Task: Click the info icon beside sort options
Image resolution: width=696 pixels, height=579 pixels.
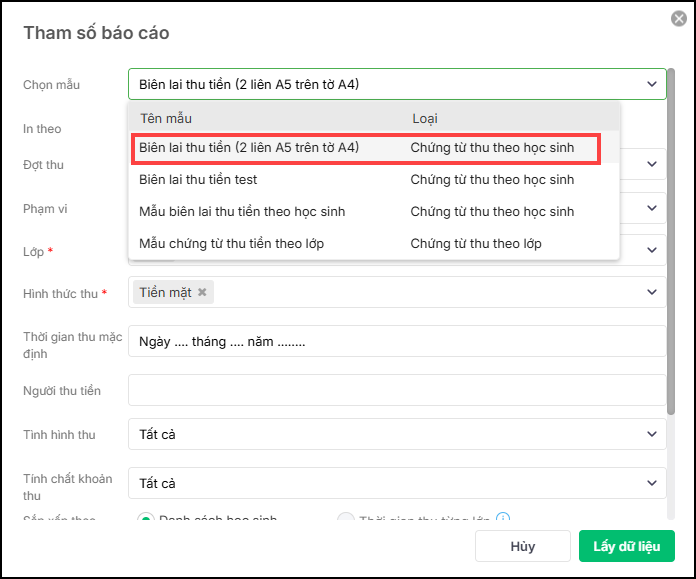Action: (x=503, y=519)
